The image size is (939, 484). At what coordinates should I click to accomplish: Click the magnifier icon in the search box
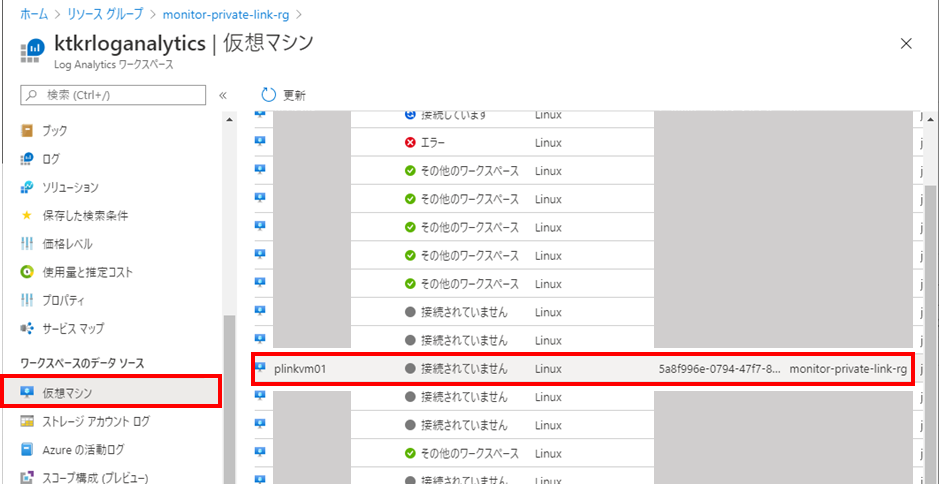[32, 95]
